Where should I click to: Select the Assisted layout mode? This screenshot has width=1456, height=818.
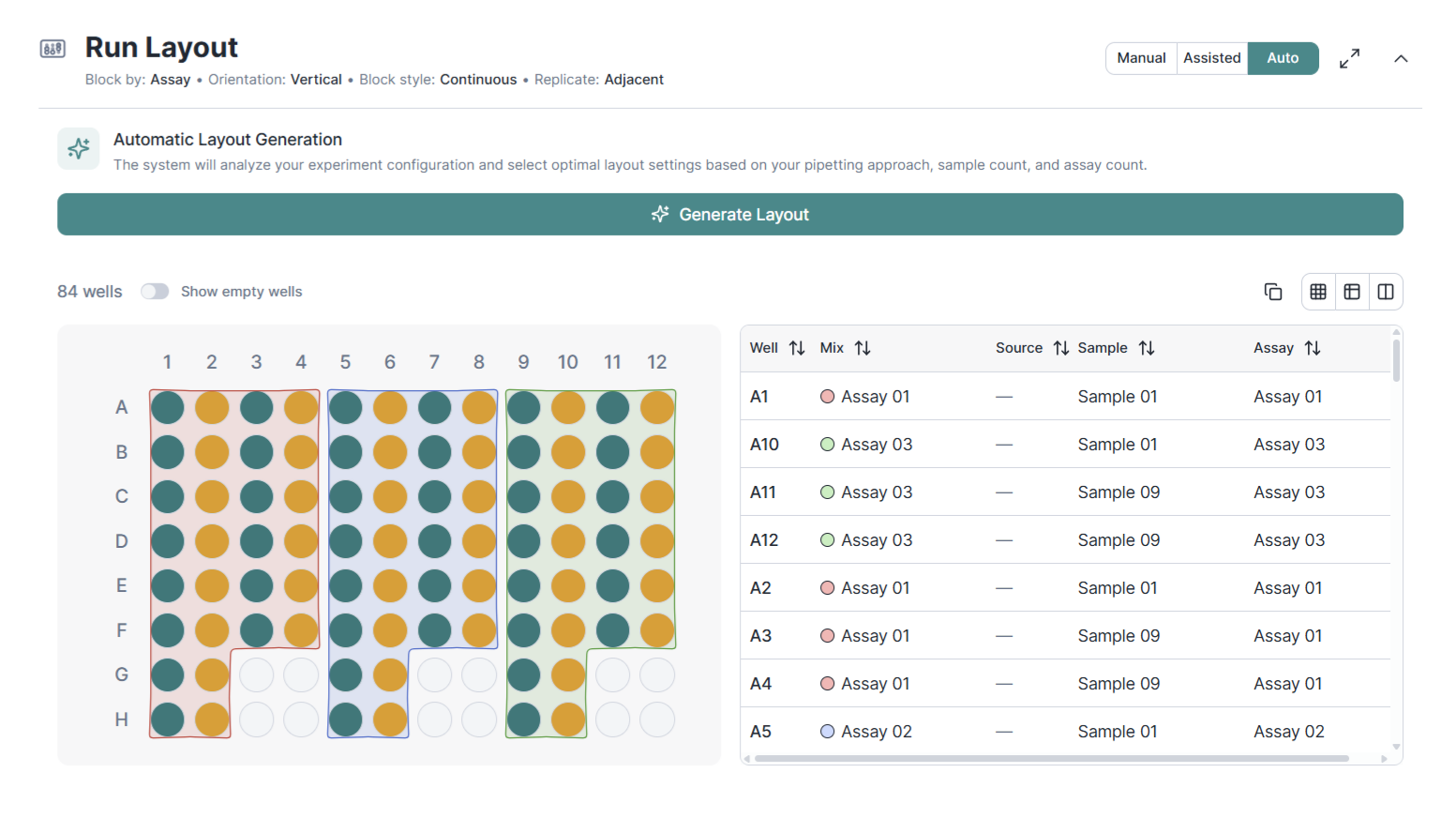pos(1211,58)
